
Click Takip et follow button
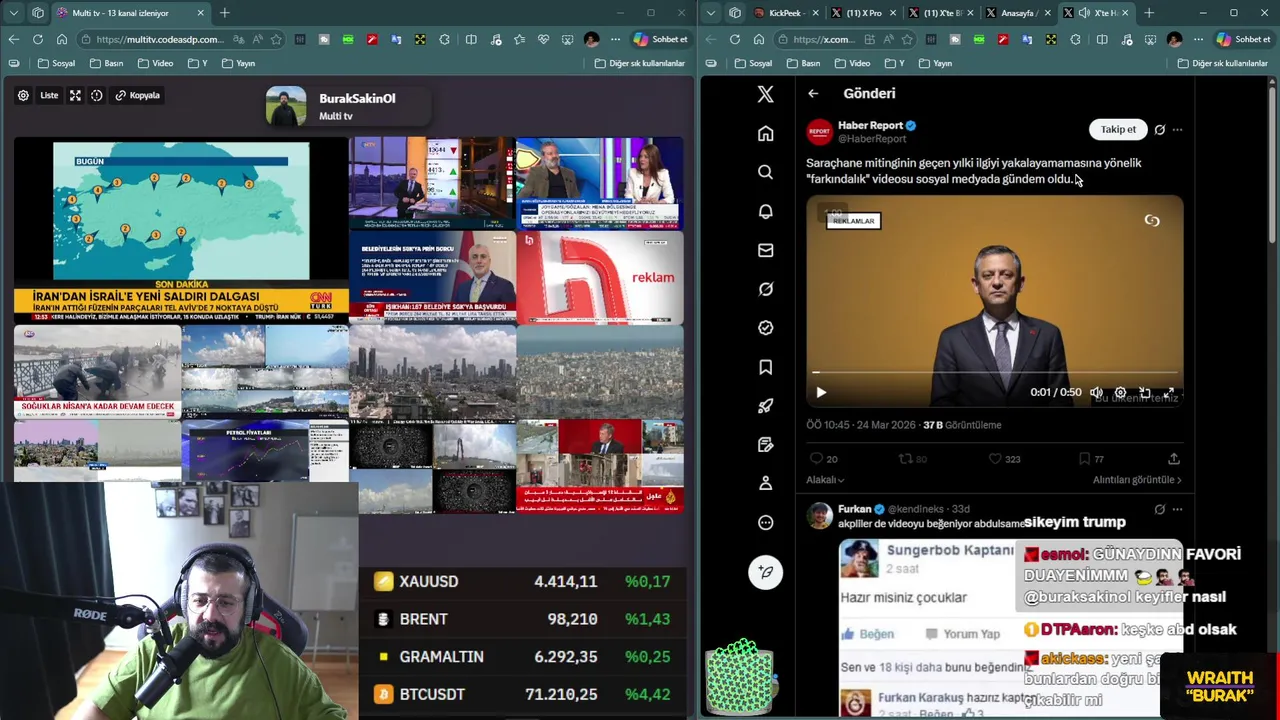point(1118,129)
